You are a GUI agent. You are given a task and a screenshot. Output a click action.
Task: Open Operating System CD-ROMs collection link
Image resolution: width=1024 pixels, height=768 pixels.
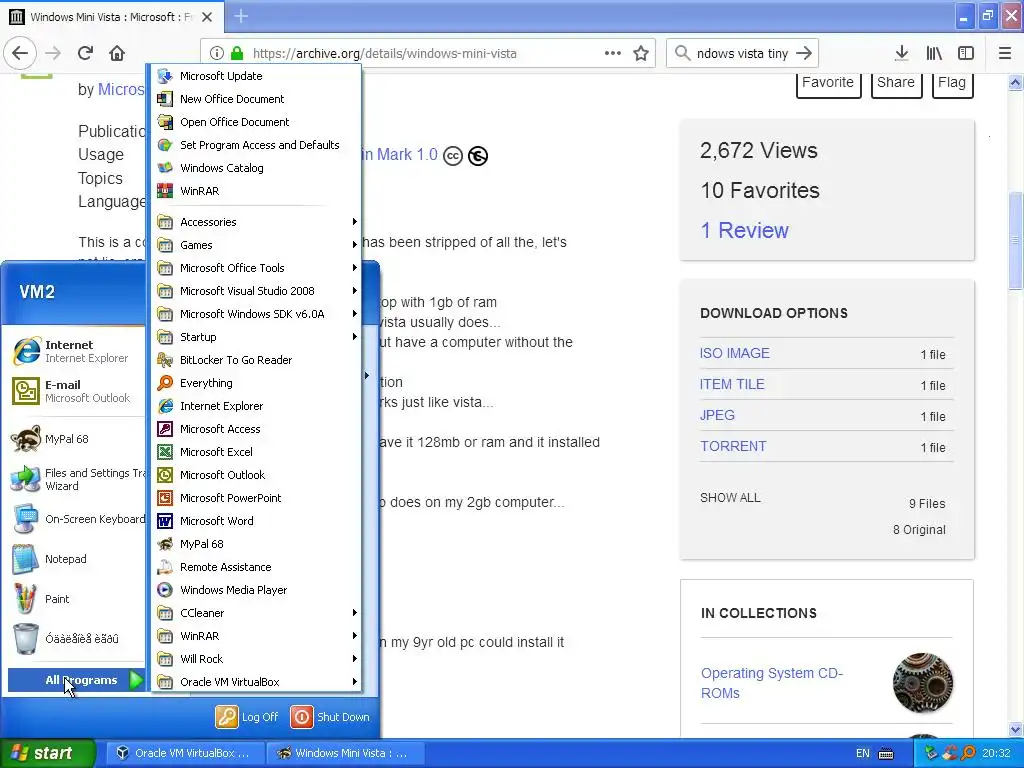[772, 683]
